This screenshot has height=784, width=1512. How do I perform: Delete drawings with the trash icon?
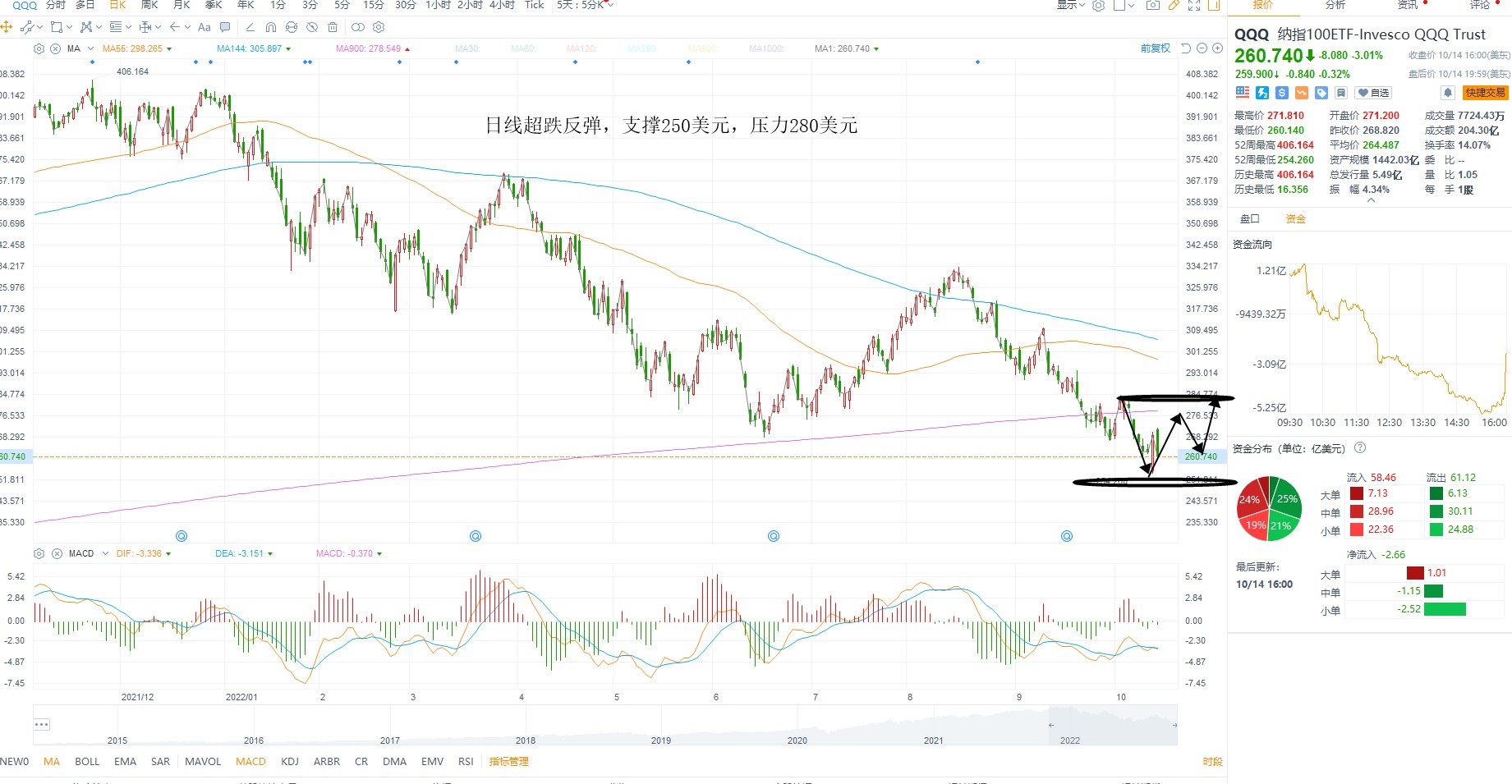[x=333, y=27]
